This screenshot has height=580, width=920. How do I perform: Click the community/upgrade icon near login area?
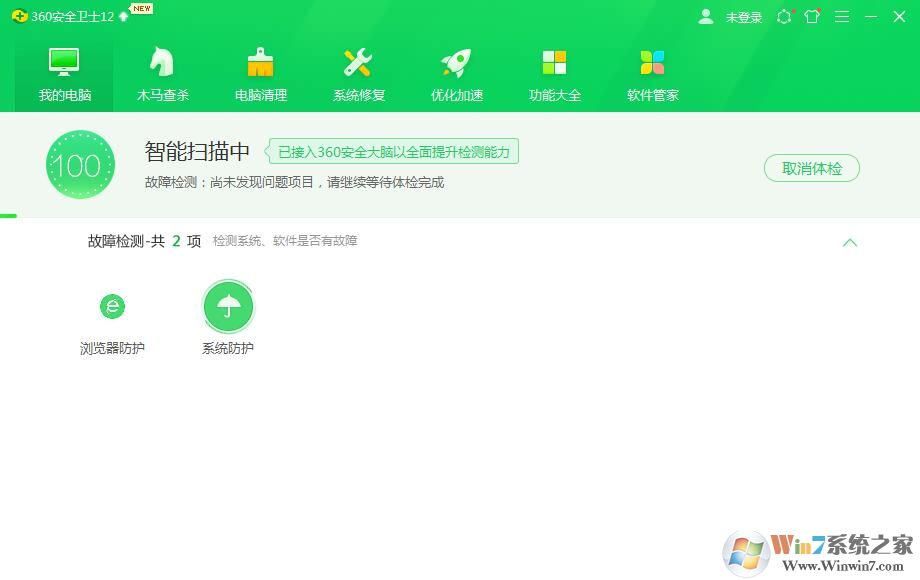(x=785, y=17)
